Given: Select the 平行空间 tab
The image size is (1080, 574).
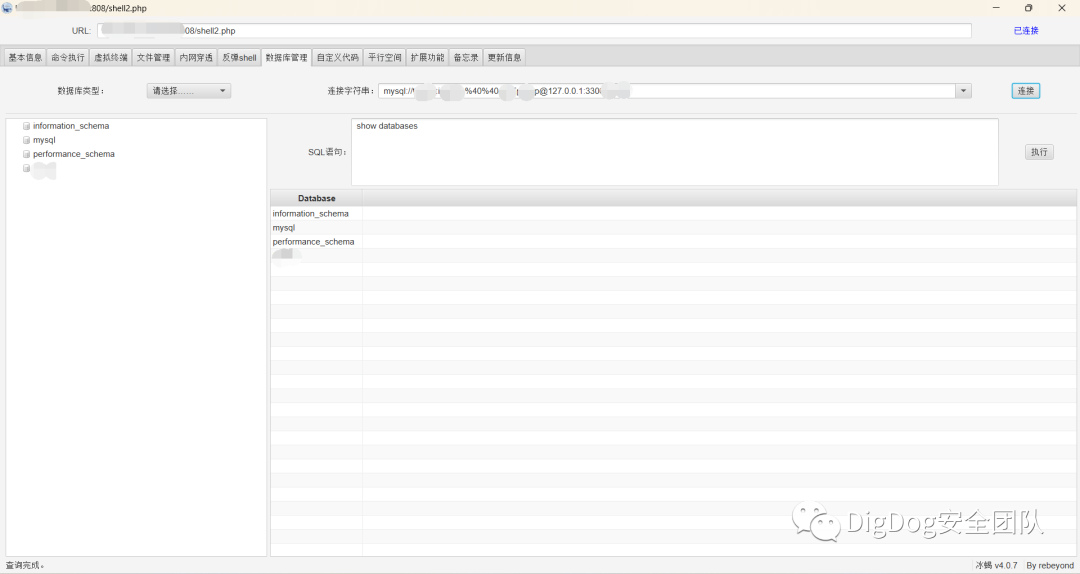Looking at the screenshot, I should [x=384, y=57].
